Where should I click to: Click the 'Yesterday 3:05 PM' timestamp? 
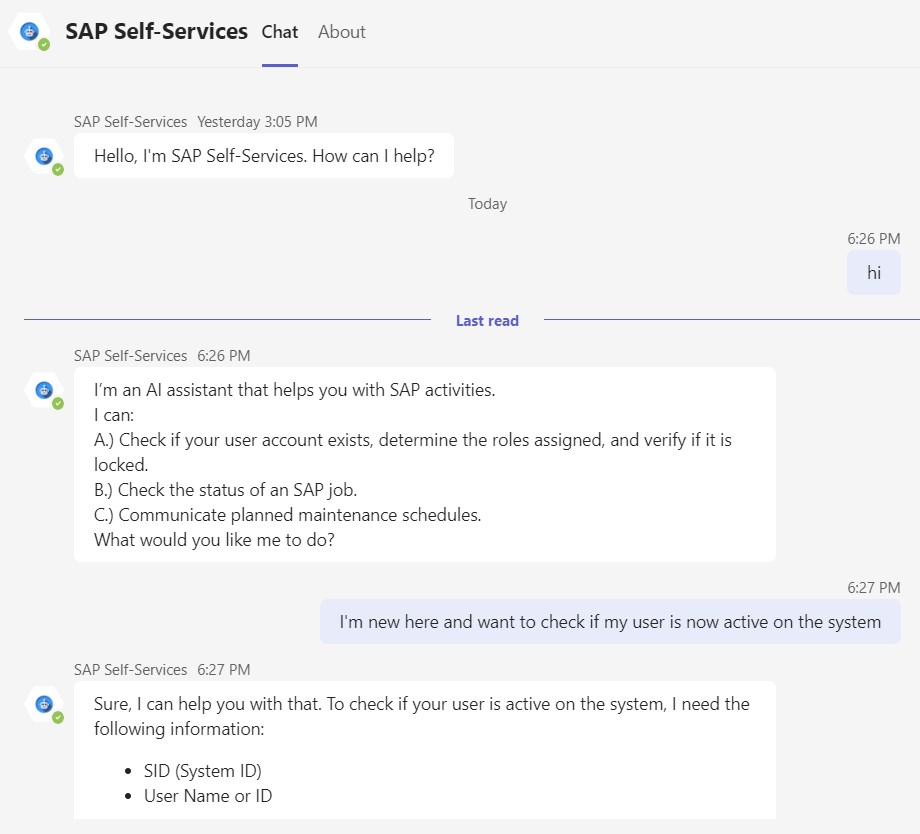point(257,121)
